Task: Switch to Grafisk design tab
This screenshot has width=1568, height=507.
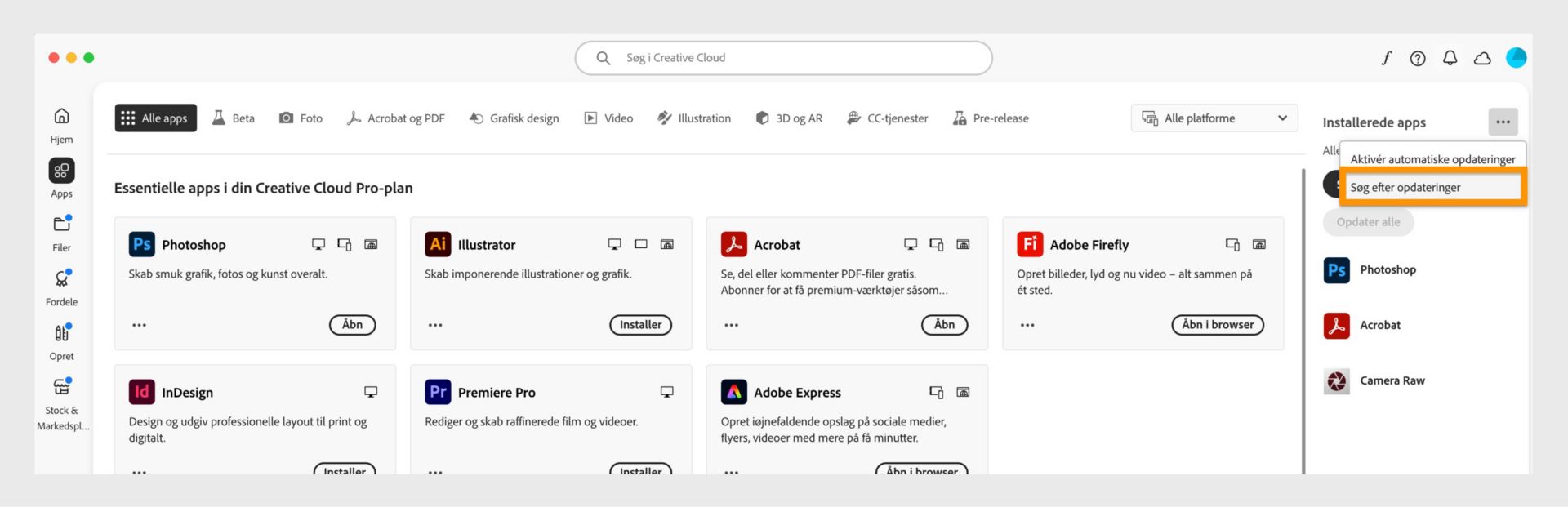Action: 514,118
